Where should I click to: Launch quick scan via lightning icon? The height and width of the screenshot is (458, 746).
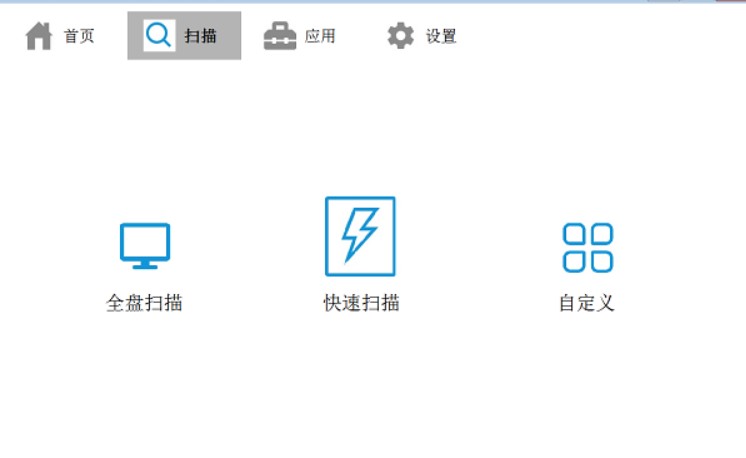tap(360, 236)
